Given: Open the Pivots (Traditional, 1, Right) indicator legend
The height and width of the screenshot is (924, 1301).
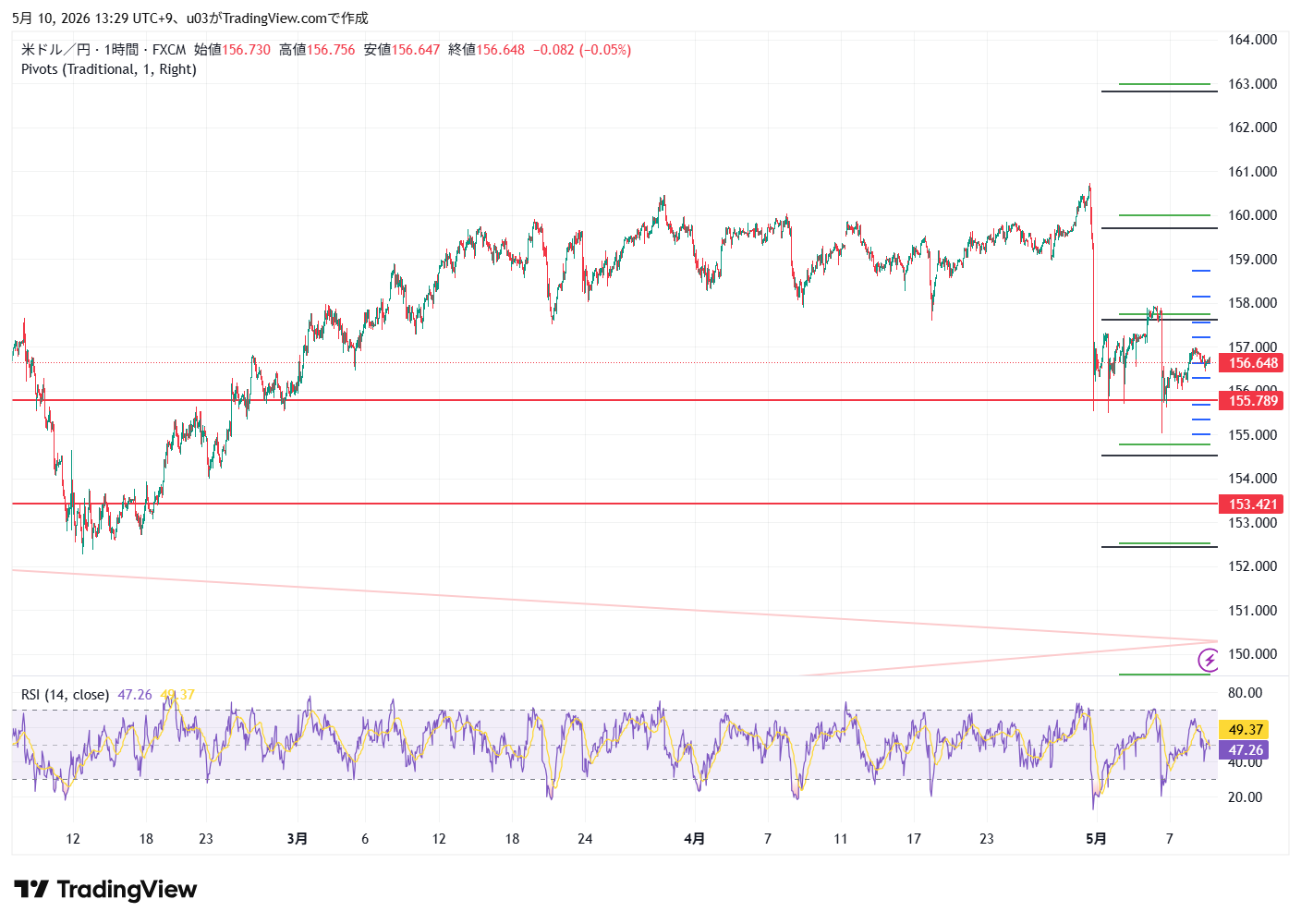Looking at the screenshot, I should [x=109, y=69].
